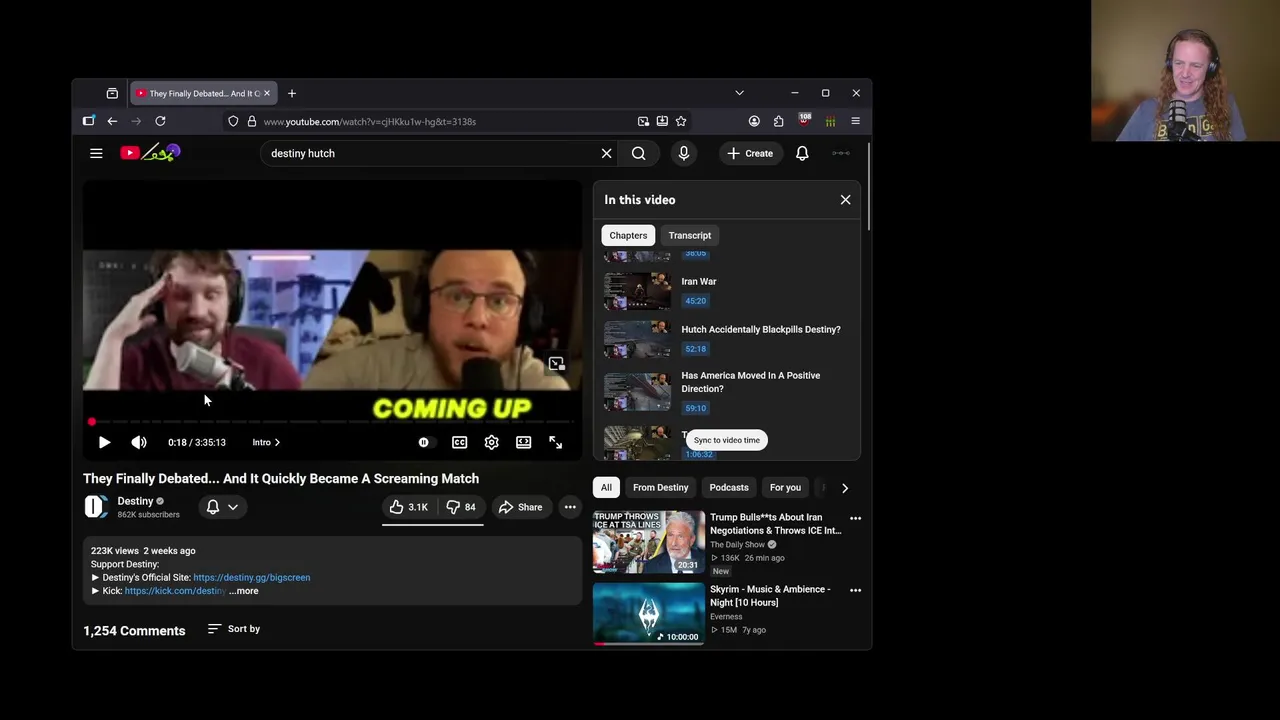
Task: Open the Destiny channel name link
Action: pos(135,501)
